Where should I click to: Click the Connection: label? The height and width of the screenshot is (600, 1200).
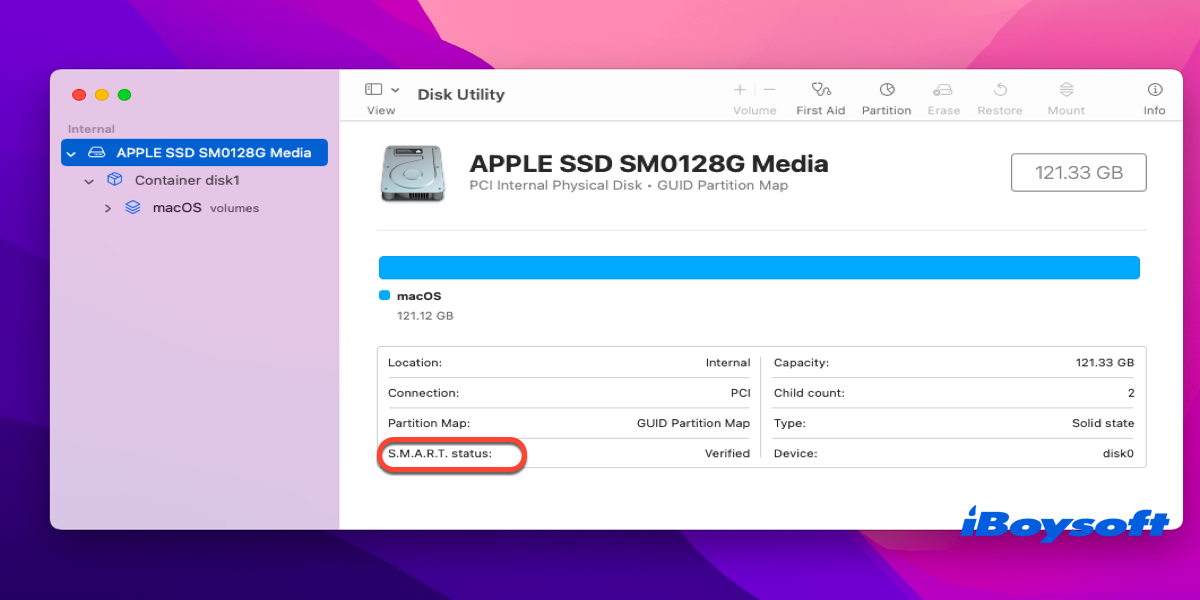pyautogui.click(x=424, y=393)
